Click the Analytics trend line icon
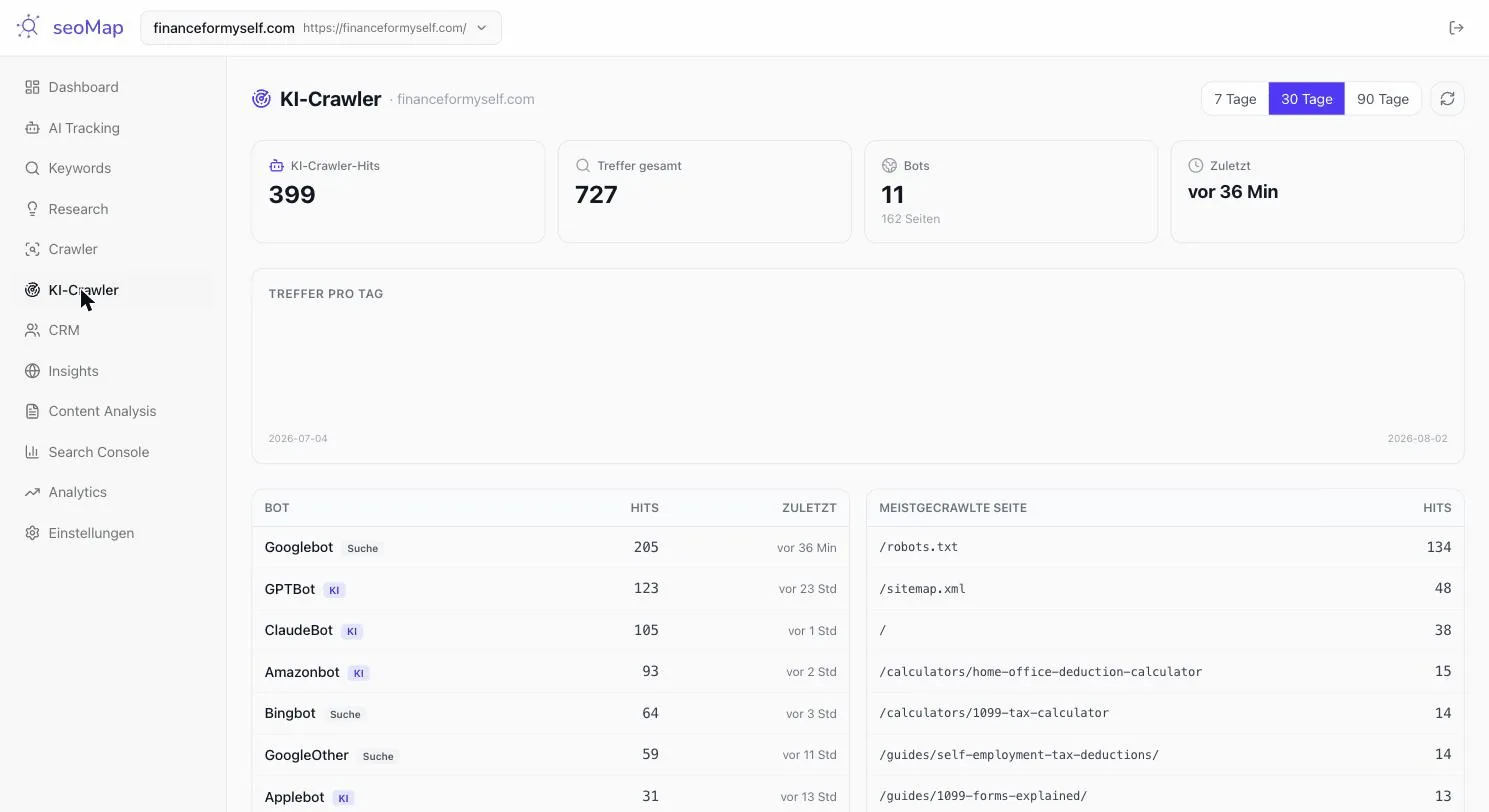1489x812 pixels. [32, 492]
